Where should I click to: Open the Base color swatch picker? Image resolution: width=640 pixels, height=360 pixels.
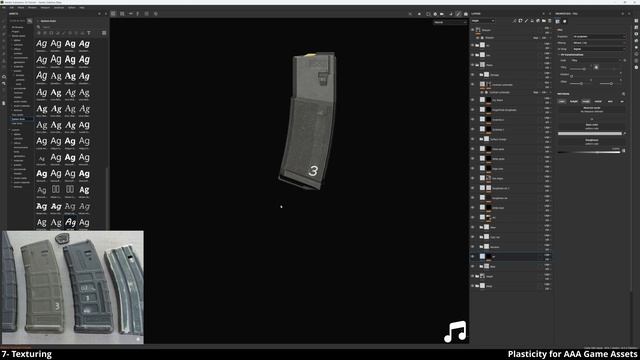click(x=590, y=133)
